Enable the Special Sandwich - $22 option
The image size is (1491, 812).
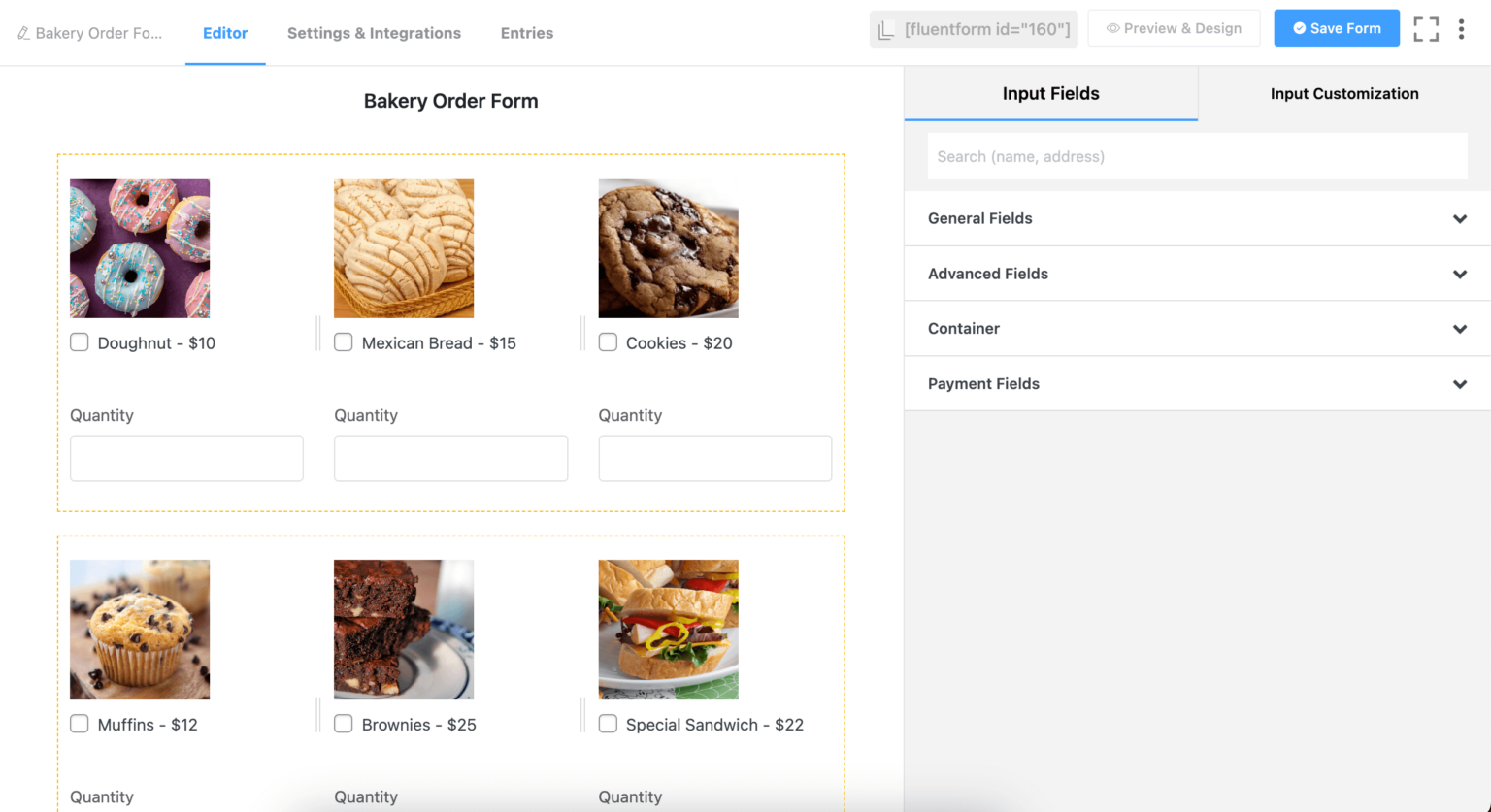[608, 724]
